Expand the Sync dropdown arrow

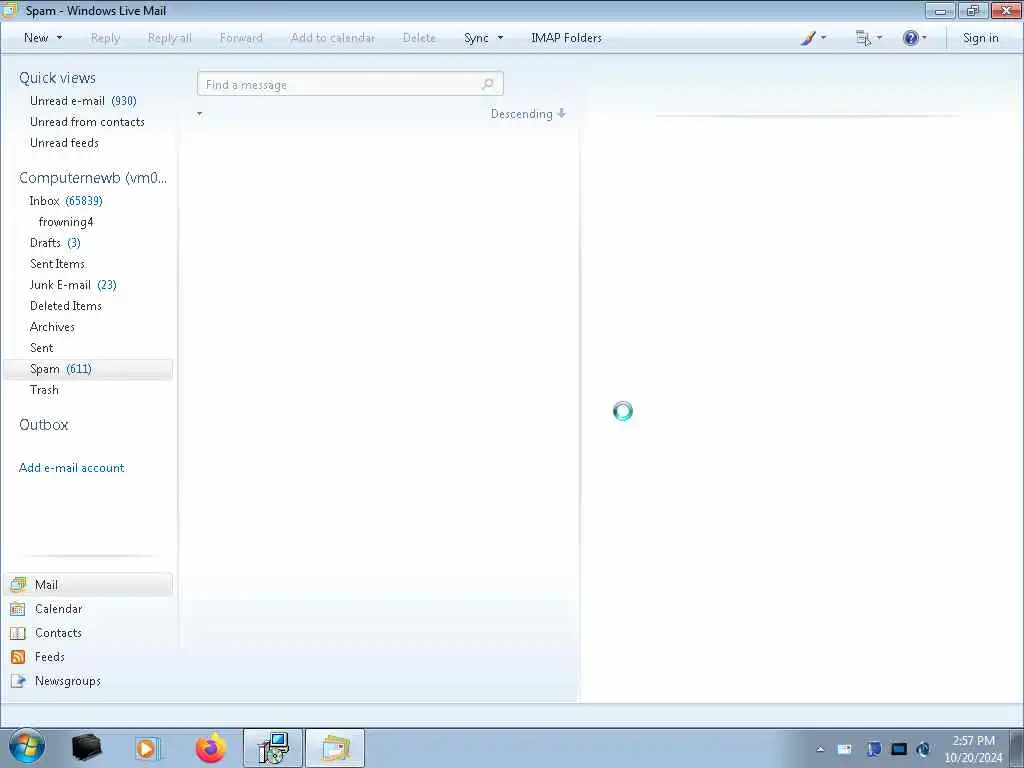pos(500,38)
